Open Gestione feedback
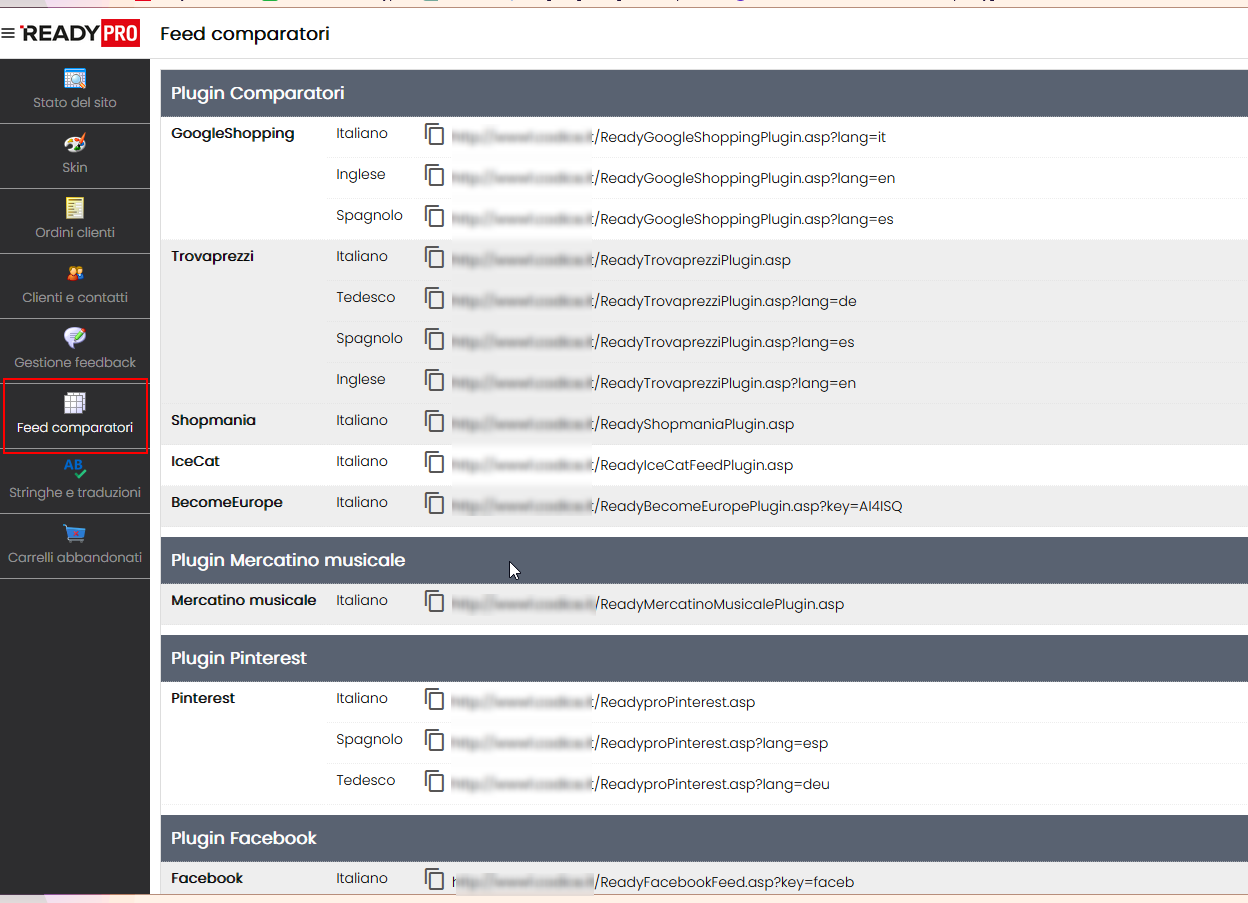 click(75, 351)
